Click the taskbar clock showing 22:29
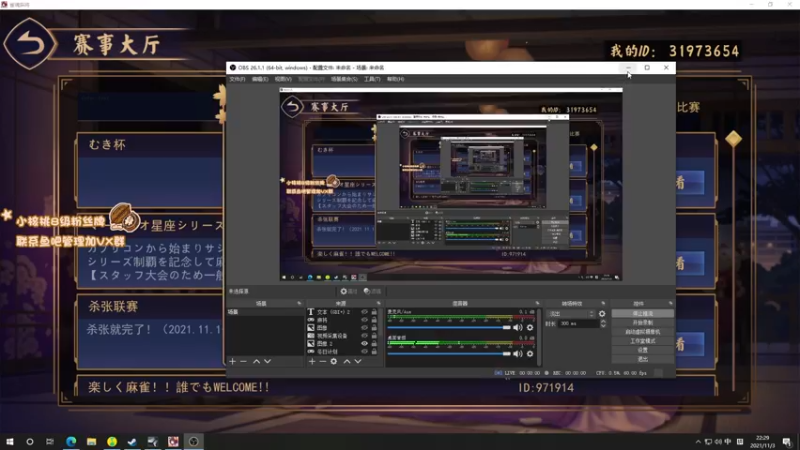 (x=762, y=442)
